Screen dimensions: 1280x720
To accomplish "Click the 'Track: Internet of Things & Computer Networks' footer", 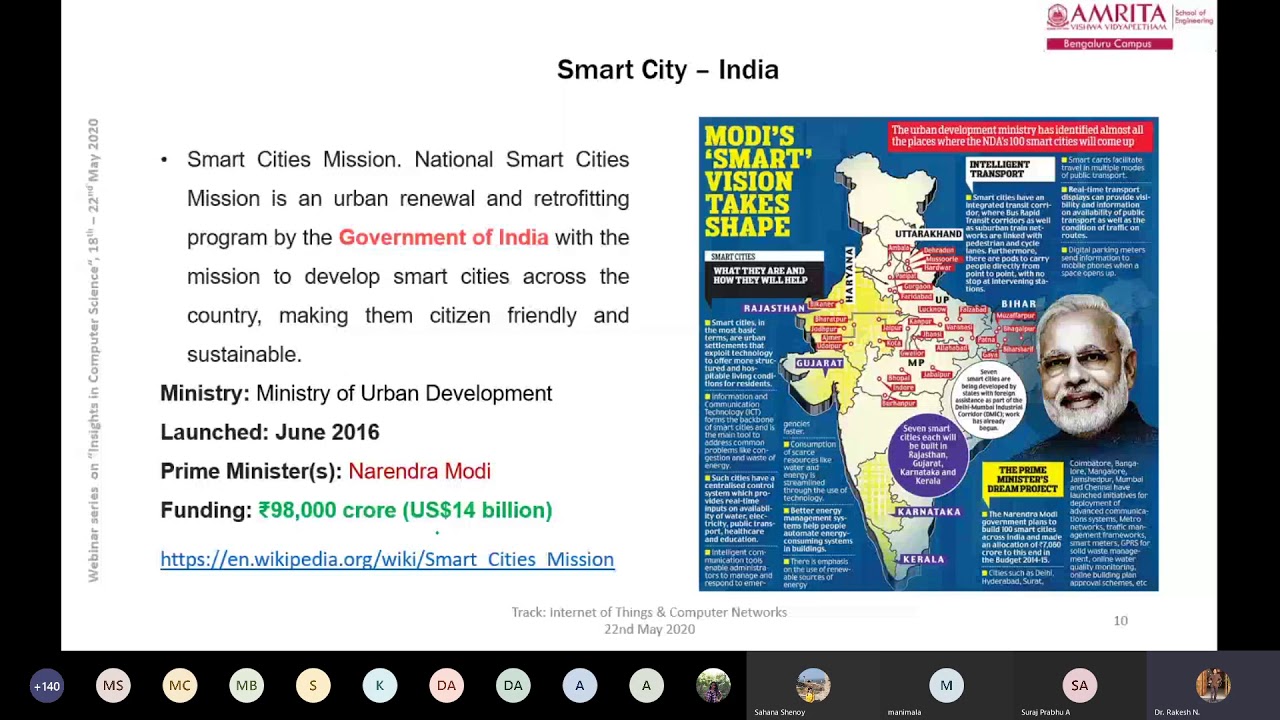I will [x=649, y=612].
